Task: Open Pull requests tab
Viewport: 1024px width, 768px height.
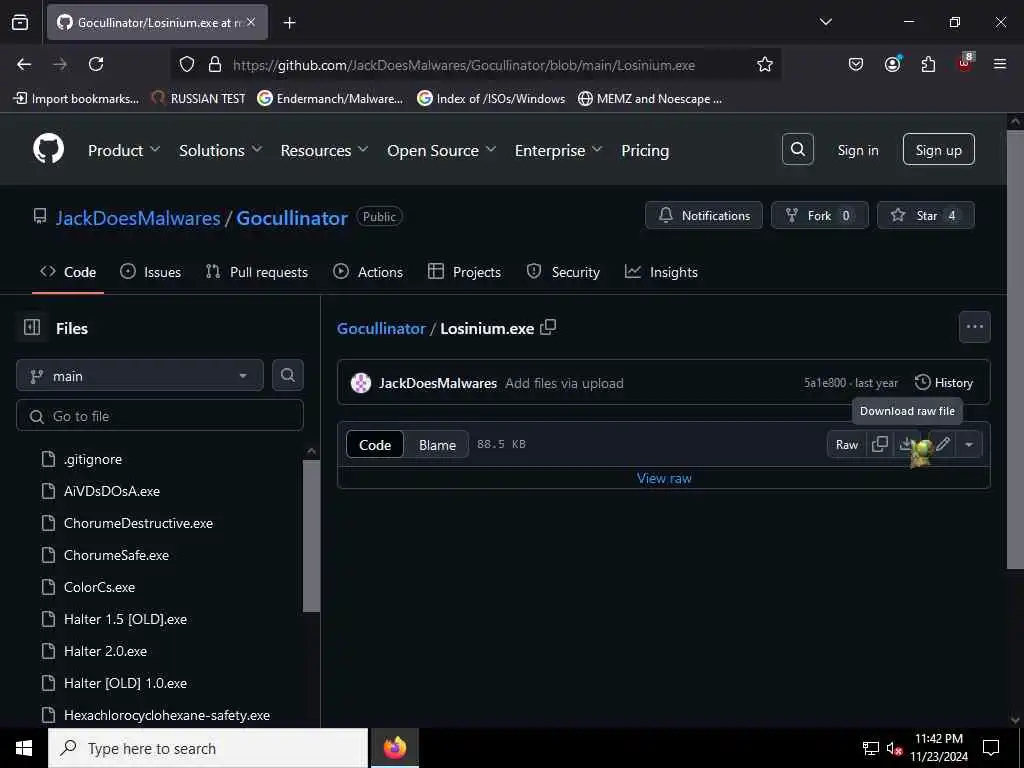Action: pyautogui.click(x=257, y=272)
